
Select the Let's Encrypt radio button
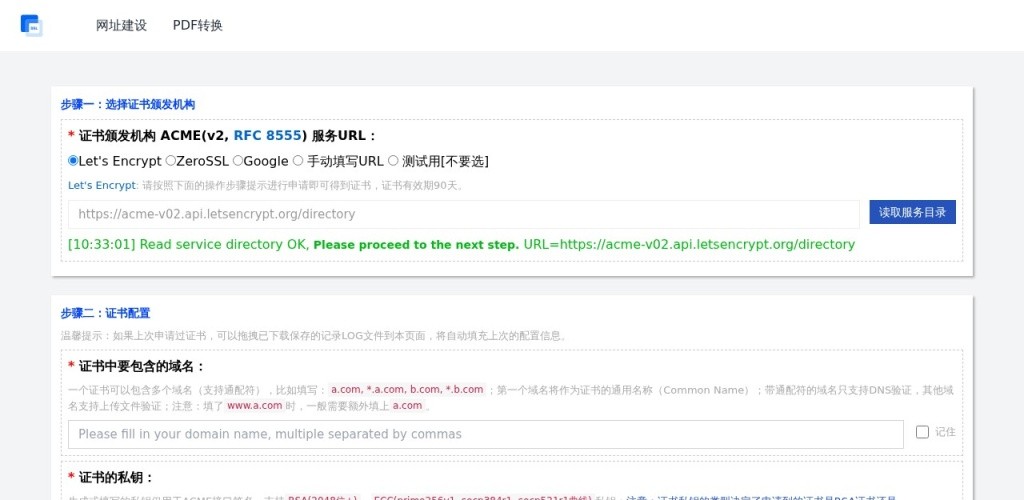pyautogui.click(x=73, y=161)
